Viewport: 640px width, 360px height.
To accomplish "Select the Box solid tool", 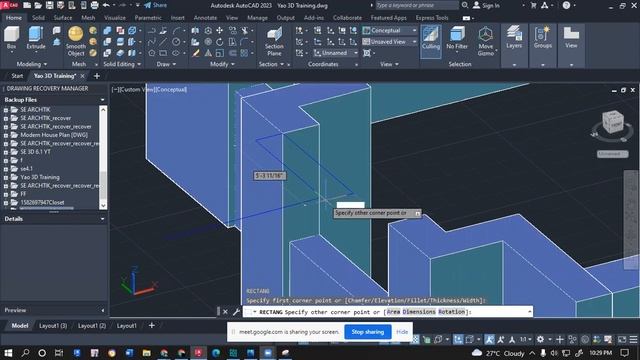I will (x=11, y=38).
